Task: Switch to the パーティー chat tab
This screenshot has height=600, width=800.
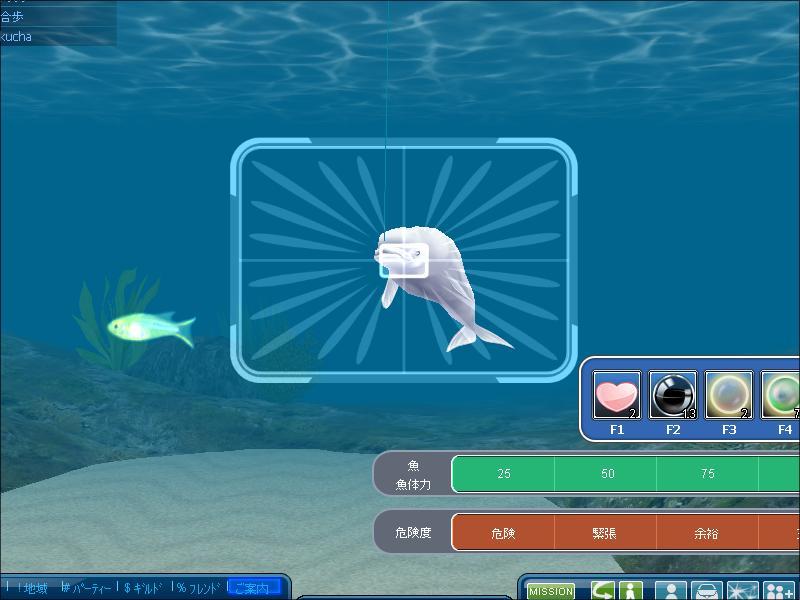Action: click(88, 588)
